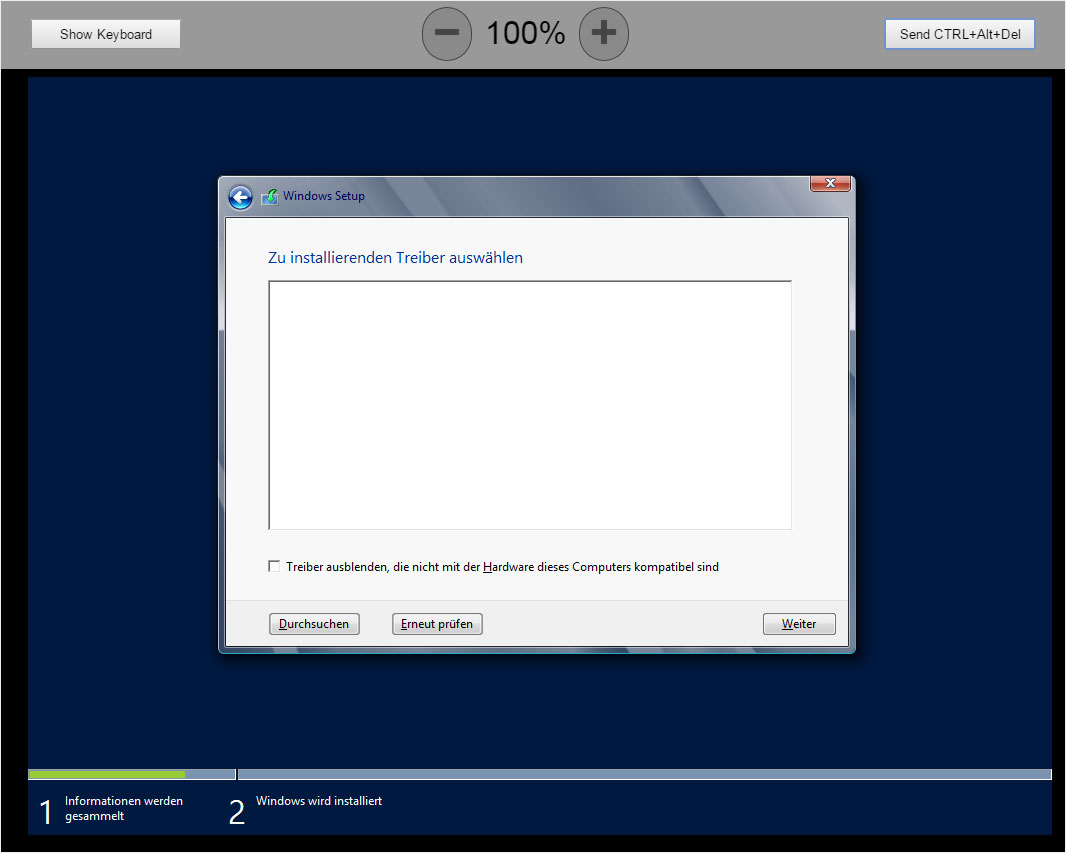Zoom in with the plus button
The image size is (1066, 853).
click(x=604, y=33)
